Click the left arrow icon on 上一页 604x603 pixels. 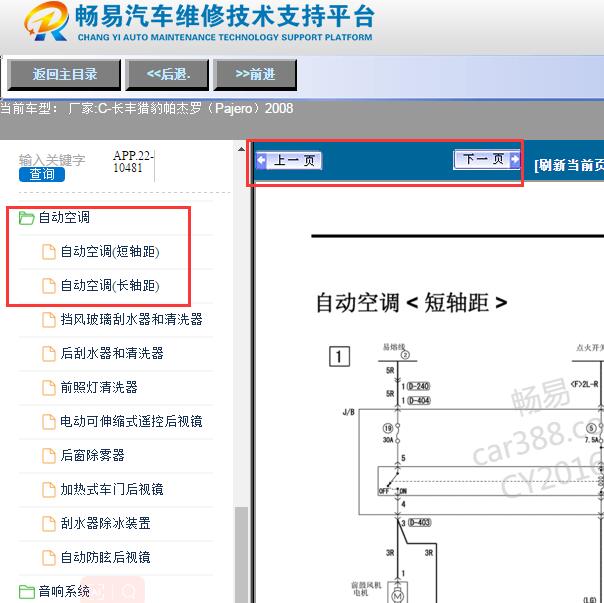(x=262, y=160)
